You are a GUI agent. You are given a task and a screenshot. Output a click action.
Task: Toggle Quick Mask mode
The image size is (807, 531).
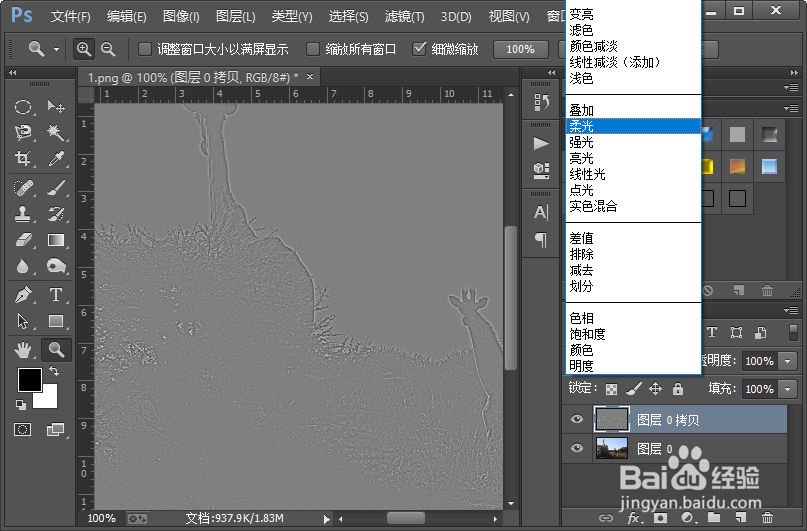pos(23,429)
